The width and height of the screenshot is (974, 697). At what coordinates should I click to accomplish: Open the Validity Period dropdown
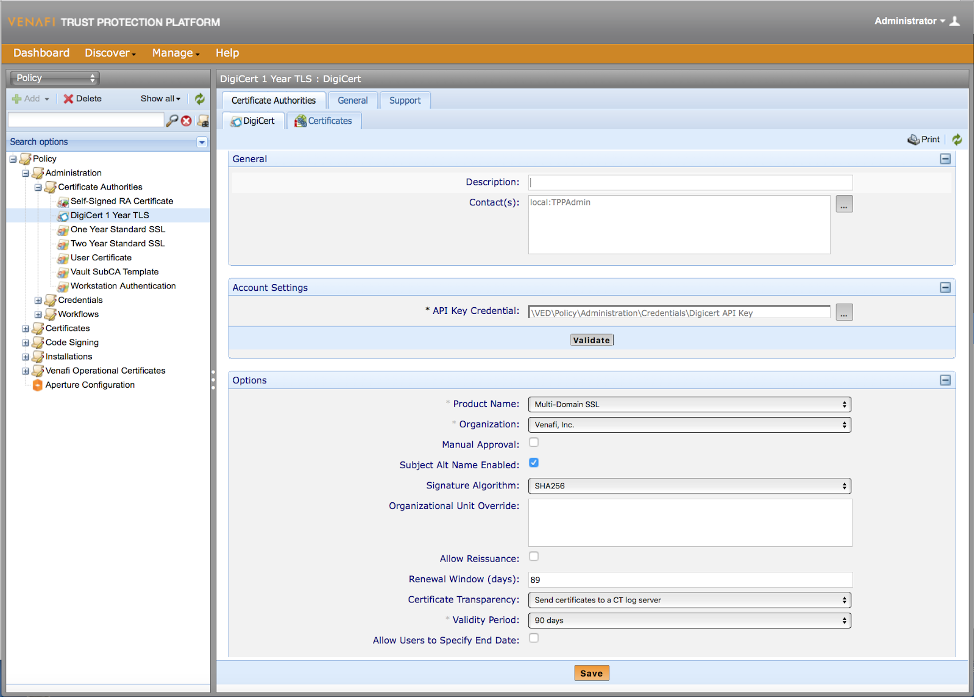690,621
